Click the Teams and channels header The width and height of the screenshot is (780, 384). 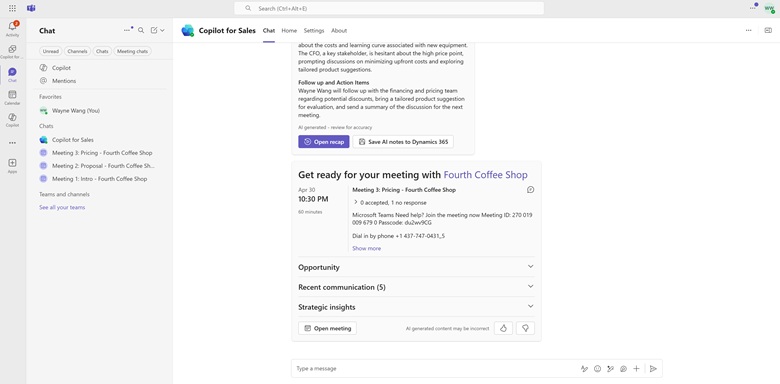[65, 194]
